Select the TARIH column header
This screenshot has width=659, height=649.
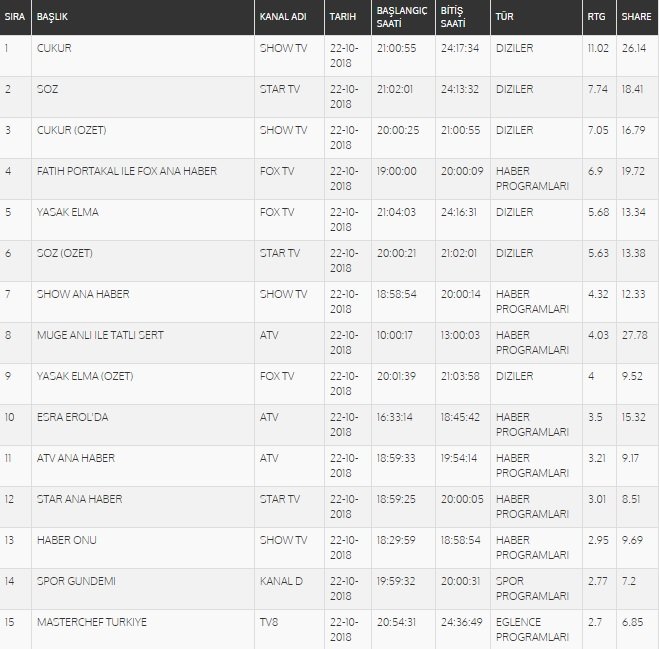(x=342, y=18)
